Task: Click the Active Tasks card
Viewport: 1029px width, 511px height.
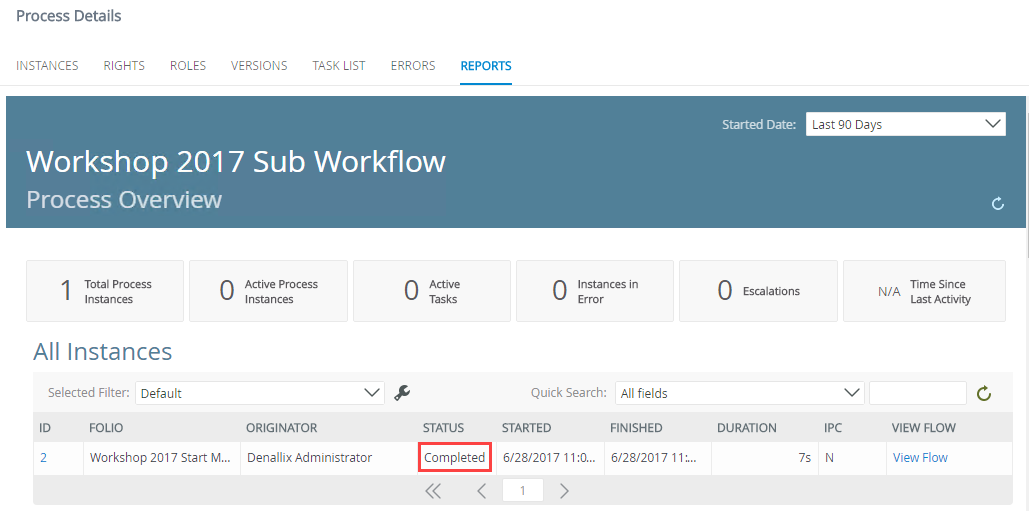Action: click(432, 291)
